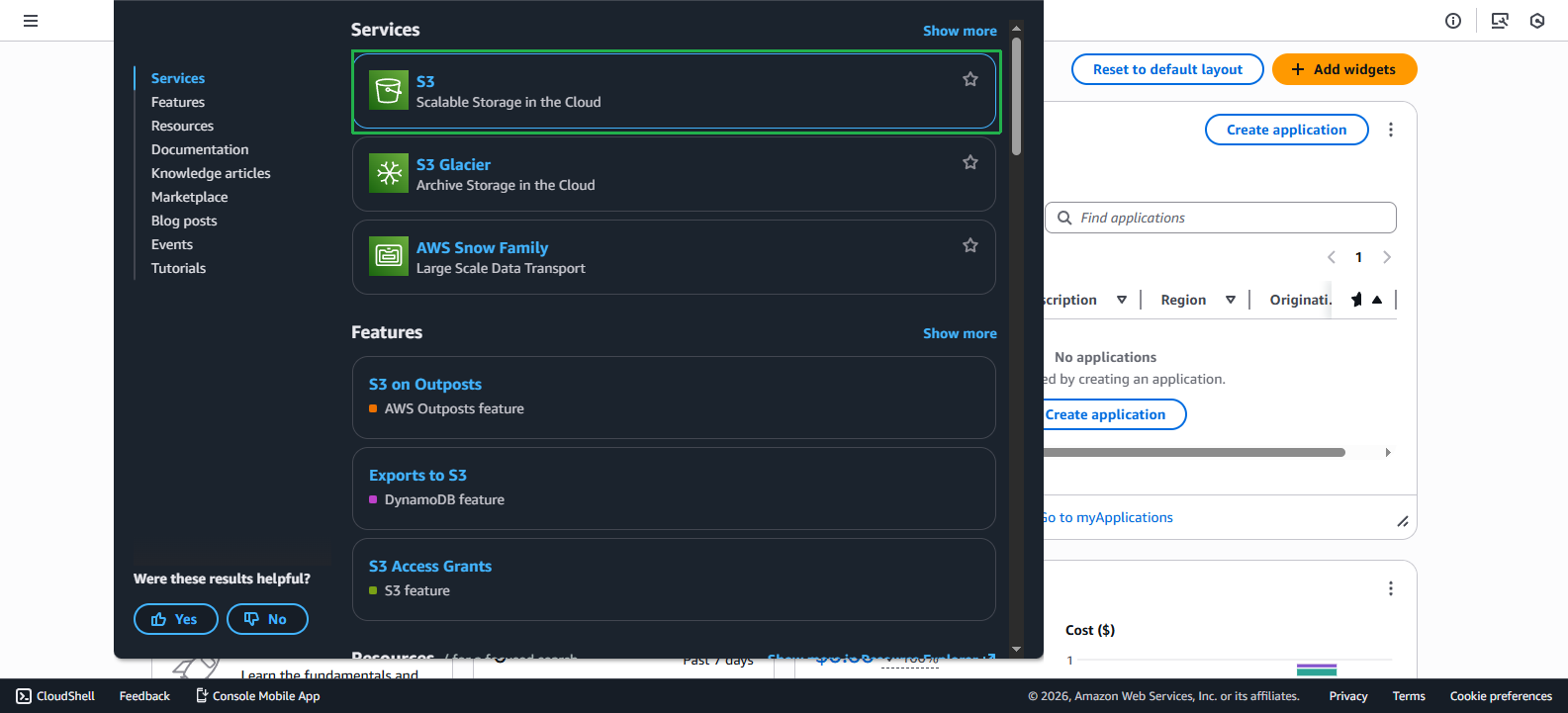Click the S3 Glacier snowflake icon
The image size is (1568, 713).
tap(389, 173)
